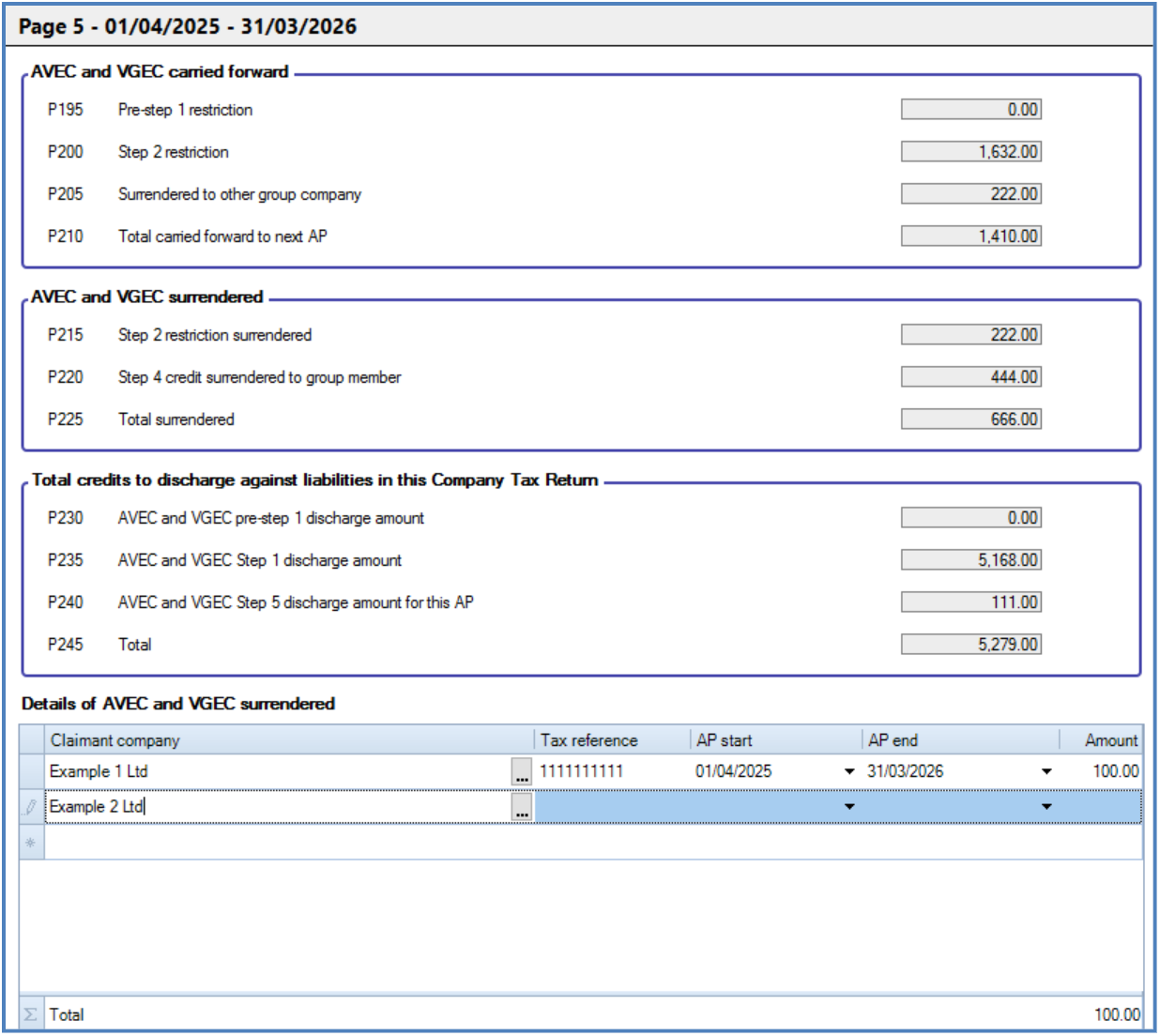Click the AVEC and VGEC surrendered group title
This screenshot has width=1160, height=1036.
147,297
